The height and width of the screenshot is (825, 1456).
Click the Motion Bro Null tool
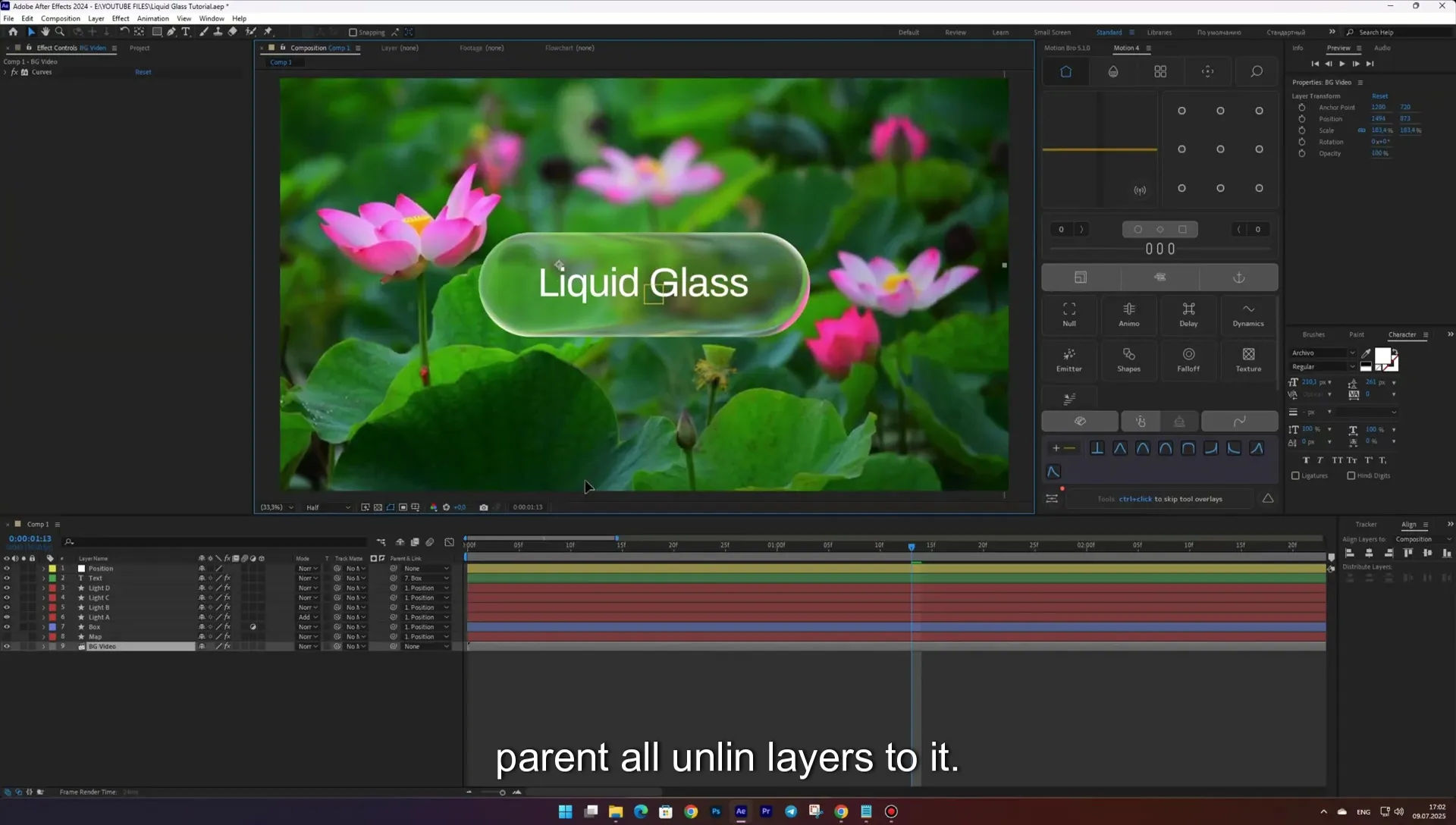1069,315
